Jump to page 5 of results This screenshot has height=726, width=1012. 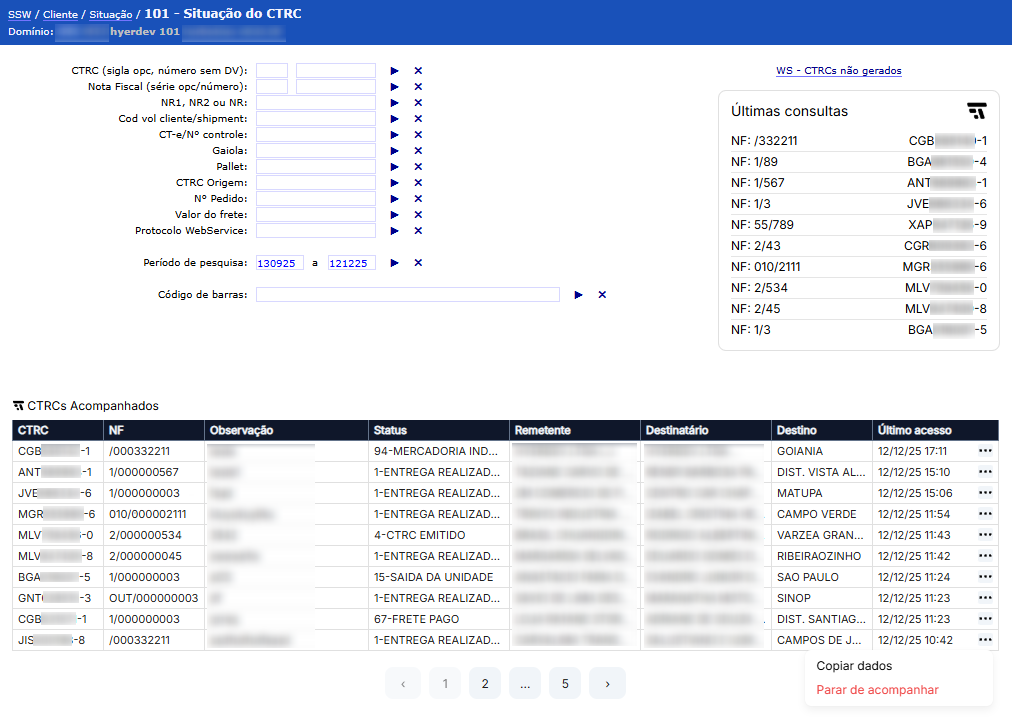[x=565, y=684]
